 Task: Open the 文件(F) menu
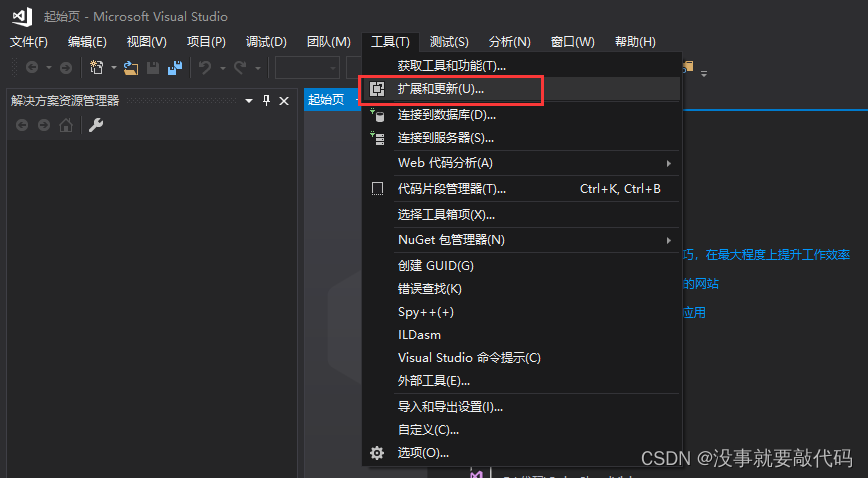[x=29, y=42]
